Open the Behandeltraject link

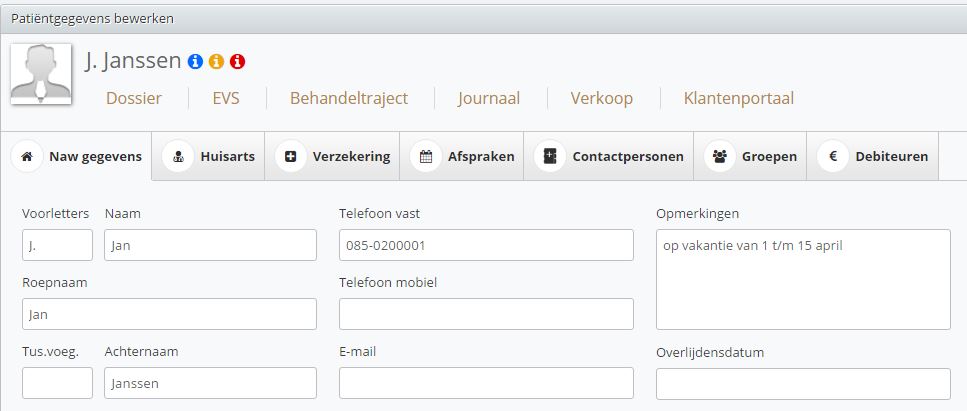click(x=349, y=98)
